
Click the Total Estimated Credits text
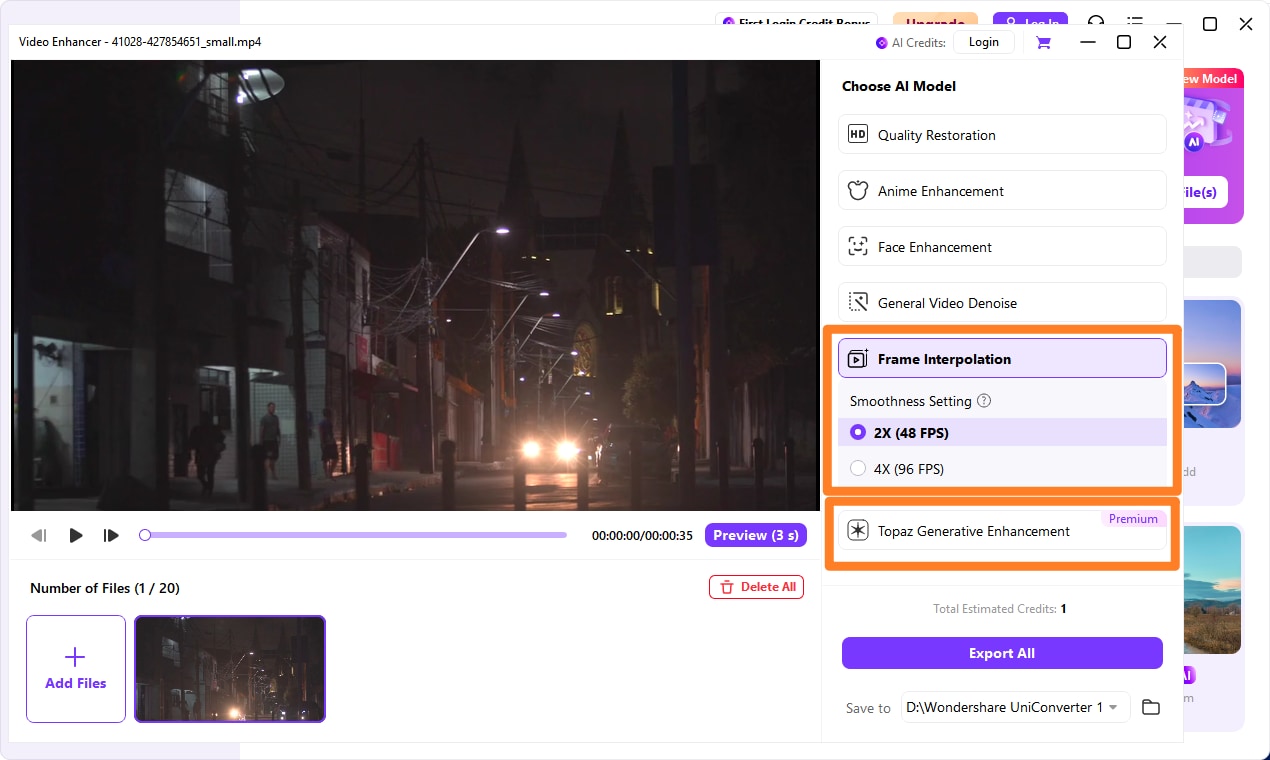click(x=1000, y=608)
